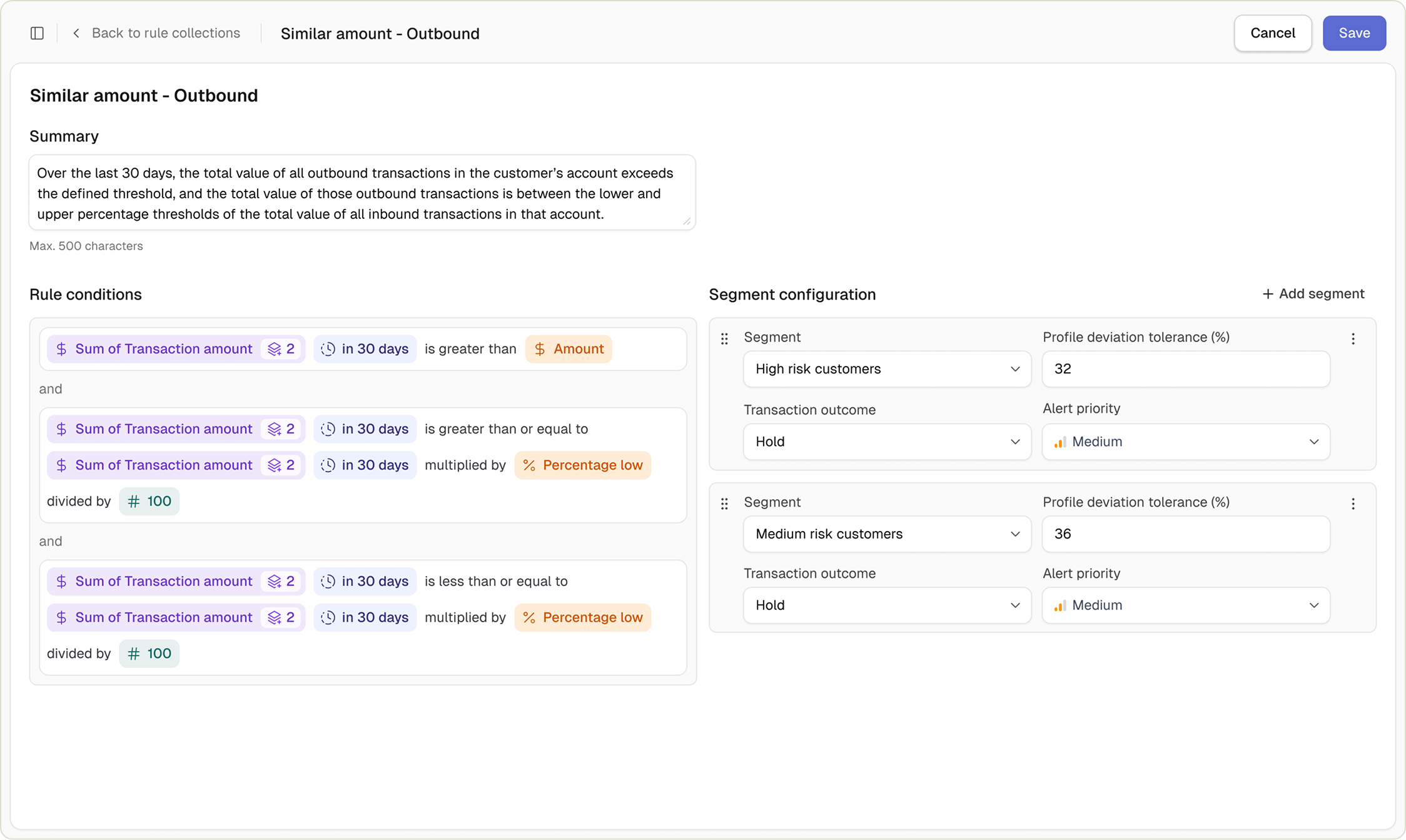
Task: Open Transaction outcome dropdown for High risk segment
Action: pyautogui.click(x=887, y=442)
